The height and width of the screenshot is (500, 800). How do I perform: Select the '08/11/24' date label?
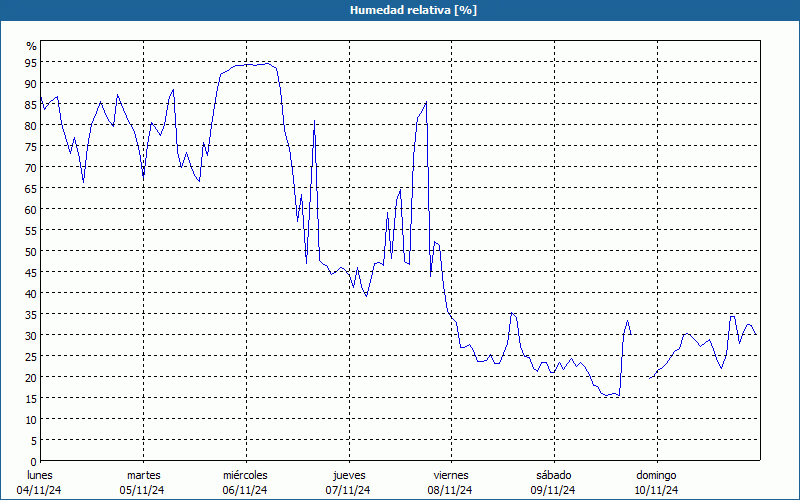(451, 490)
